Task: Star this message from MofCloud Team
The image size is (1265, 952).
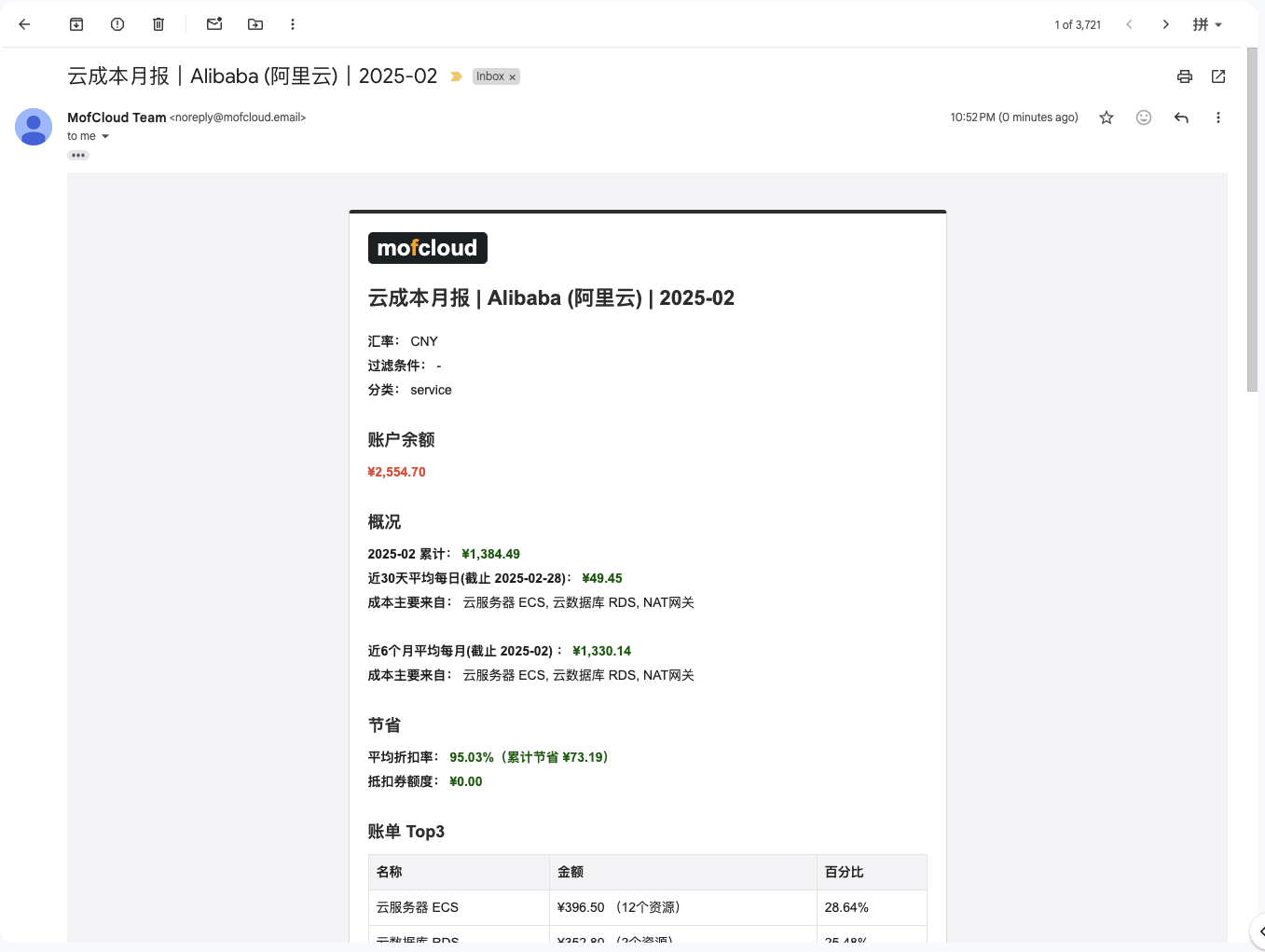Action: 1107,117
